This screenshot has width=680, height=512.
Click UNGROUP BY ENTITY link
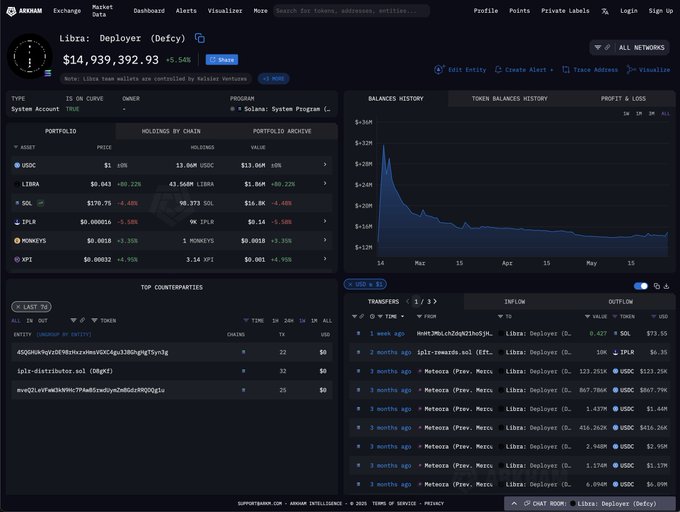coord(63,335)
